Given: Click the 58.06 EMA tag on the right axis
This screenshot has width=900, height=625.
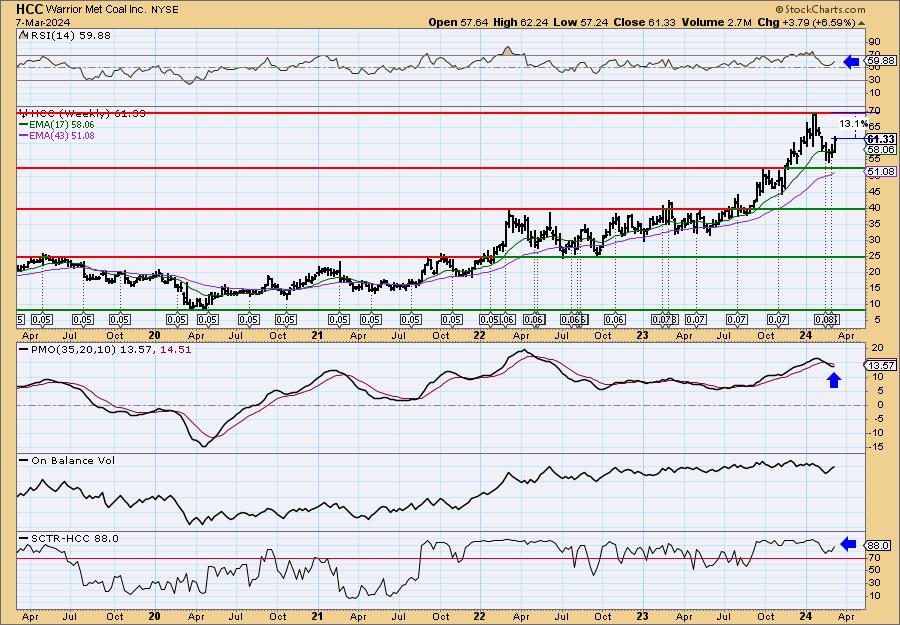Looking at the screenshot, I should click(x=881, y=149).
